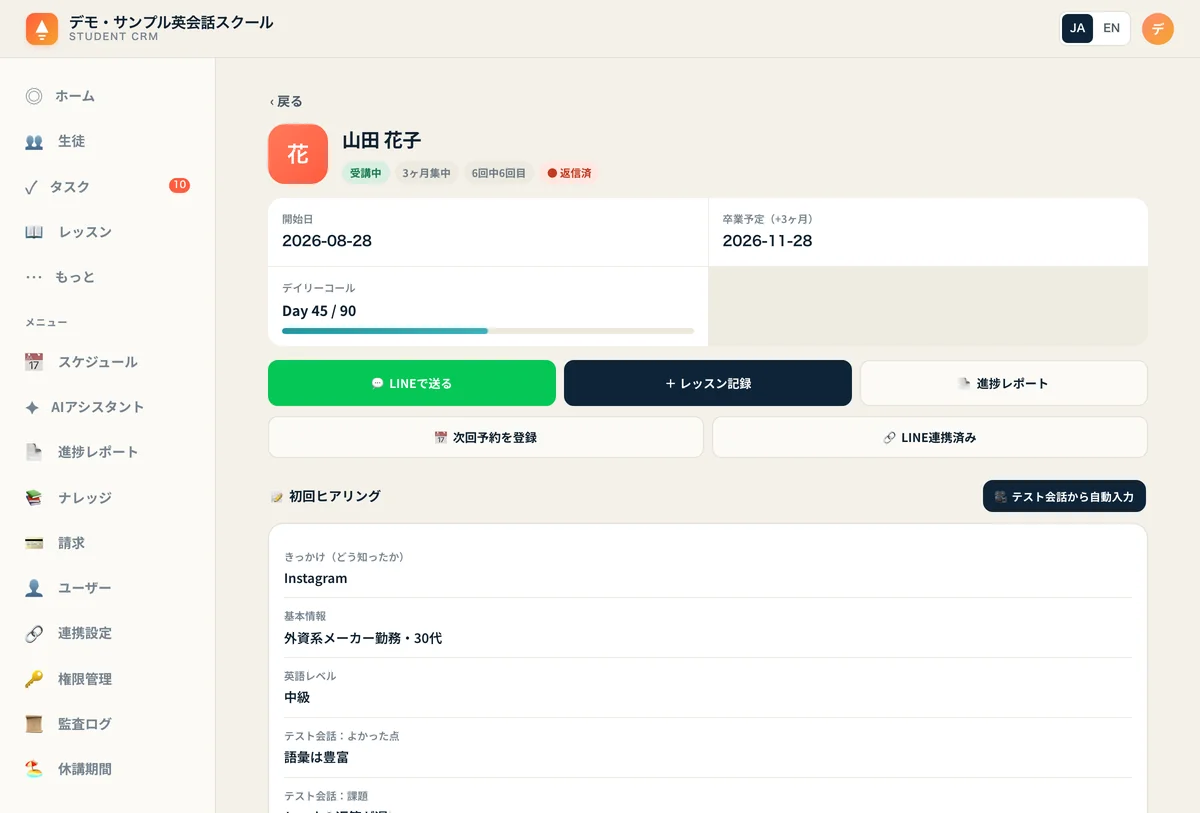
Task: Click memo icon beside 初回ヒアリング
Action: coord(277,496)
